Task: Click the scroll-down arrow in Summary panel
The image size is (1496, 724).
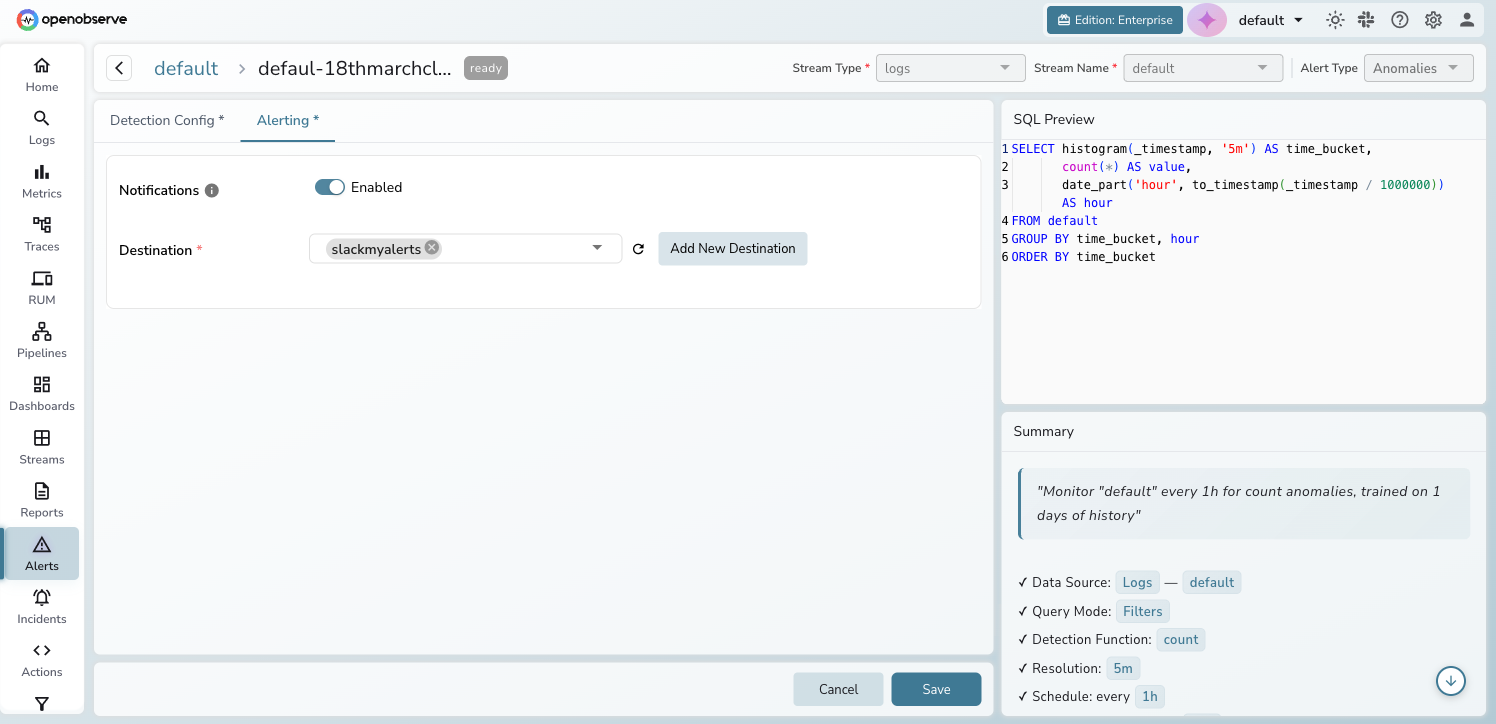Action: click(x=1451, y=681)
